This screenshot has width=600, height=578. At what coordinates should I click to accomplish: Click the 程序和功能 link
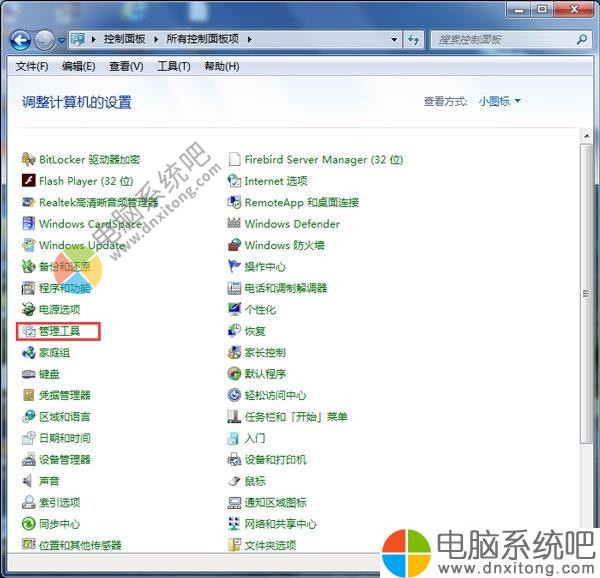point(64,288)
